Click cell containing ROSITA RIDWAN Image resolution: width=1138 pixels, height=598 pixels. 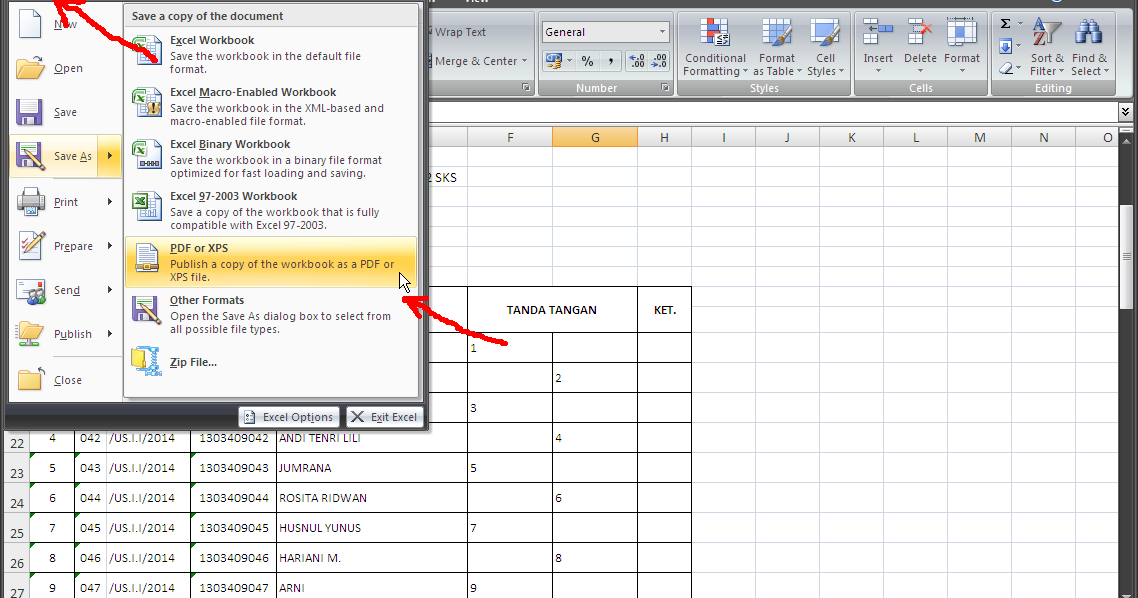(372, 498)
